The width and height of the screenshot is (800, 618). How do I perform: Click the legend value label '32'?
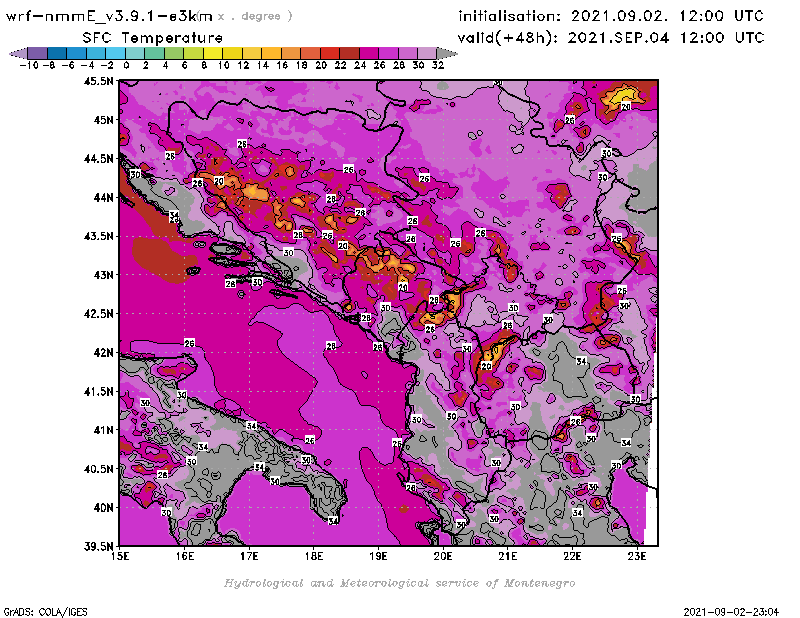438,65
